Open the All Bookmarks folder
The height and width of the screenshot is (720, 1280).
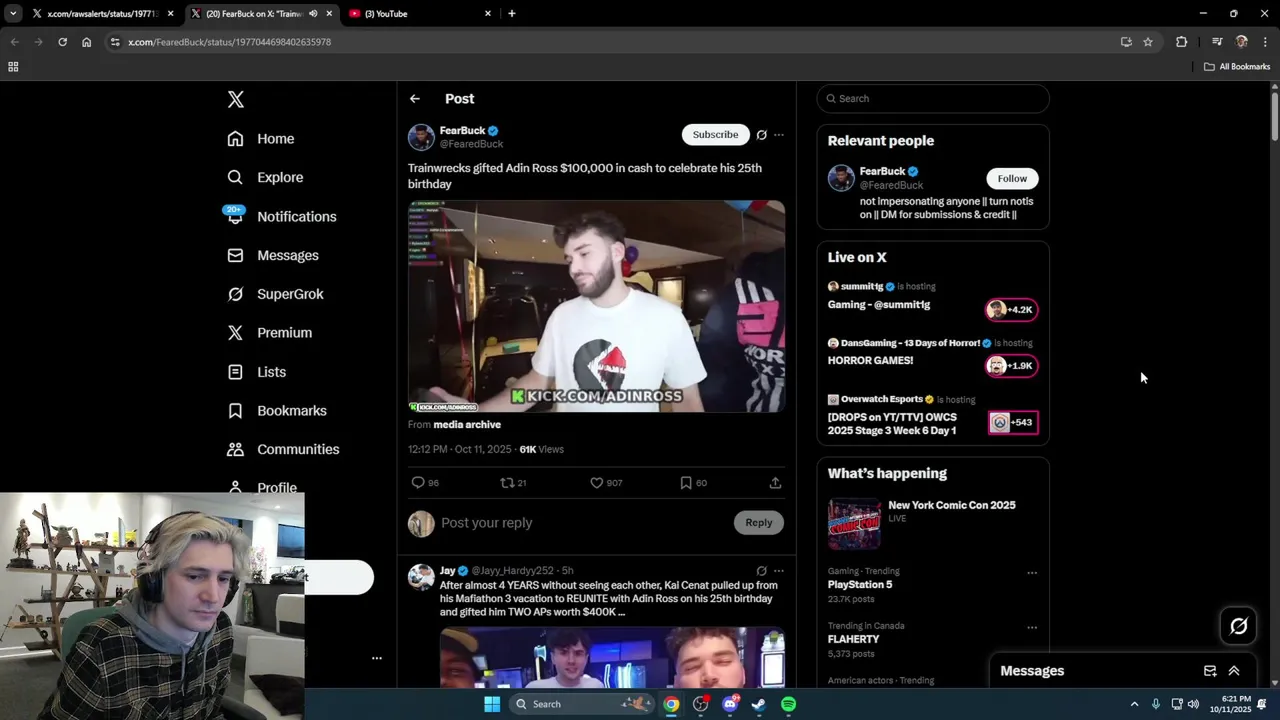(1237, 67)
